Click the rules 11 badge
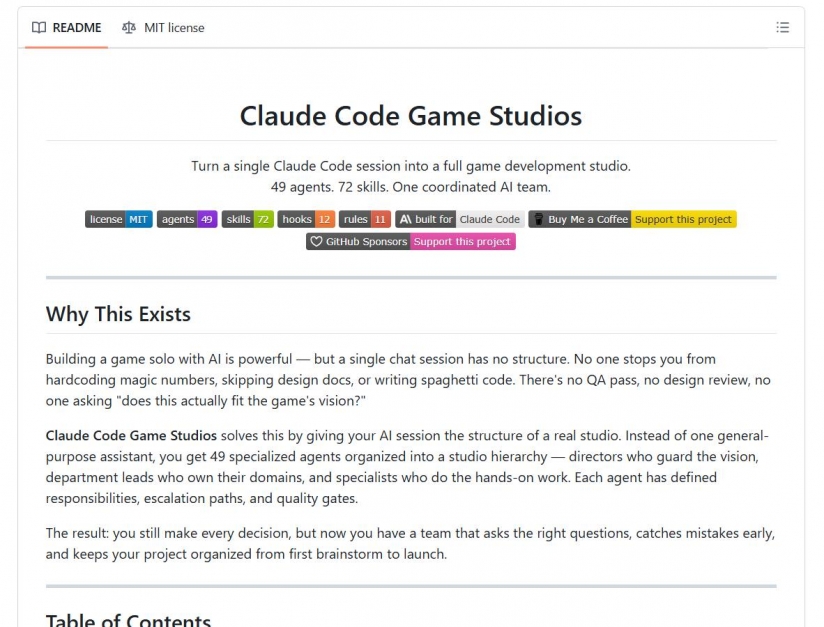 (x=365, y=219)
